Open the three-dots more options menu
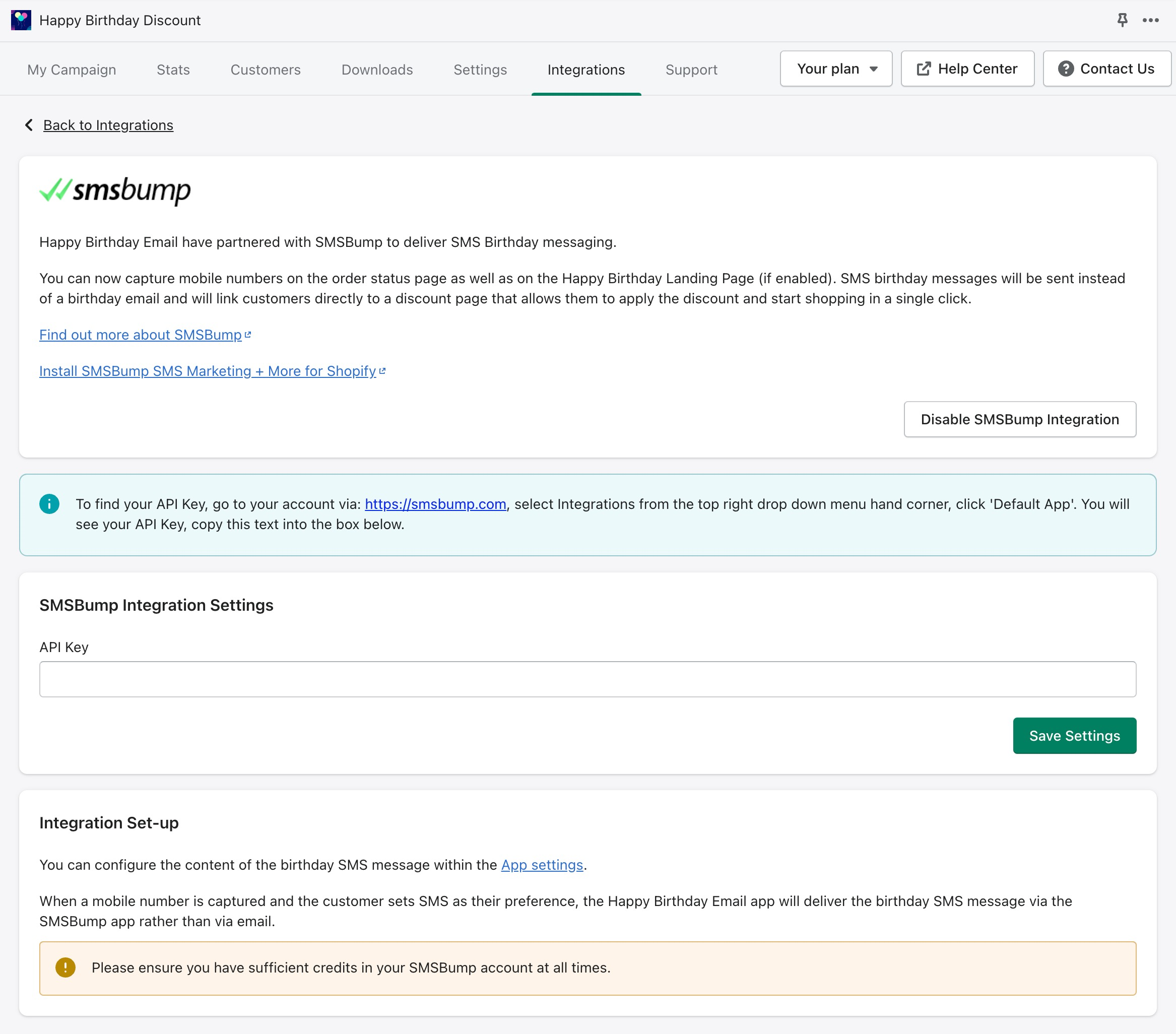Image resolution: width=1176 pixels, height=1034 pixels. pos(1150,20)
